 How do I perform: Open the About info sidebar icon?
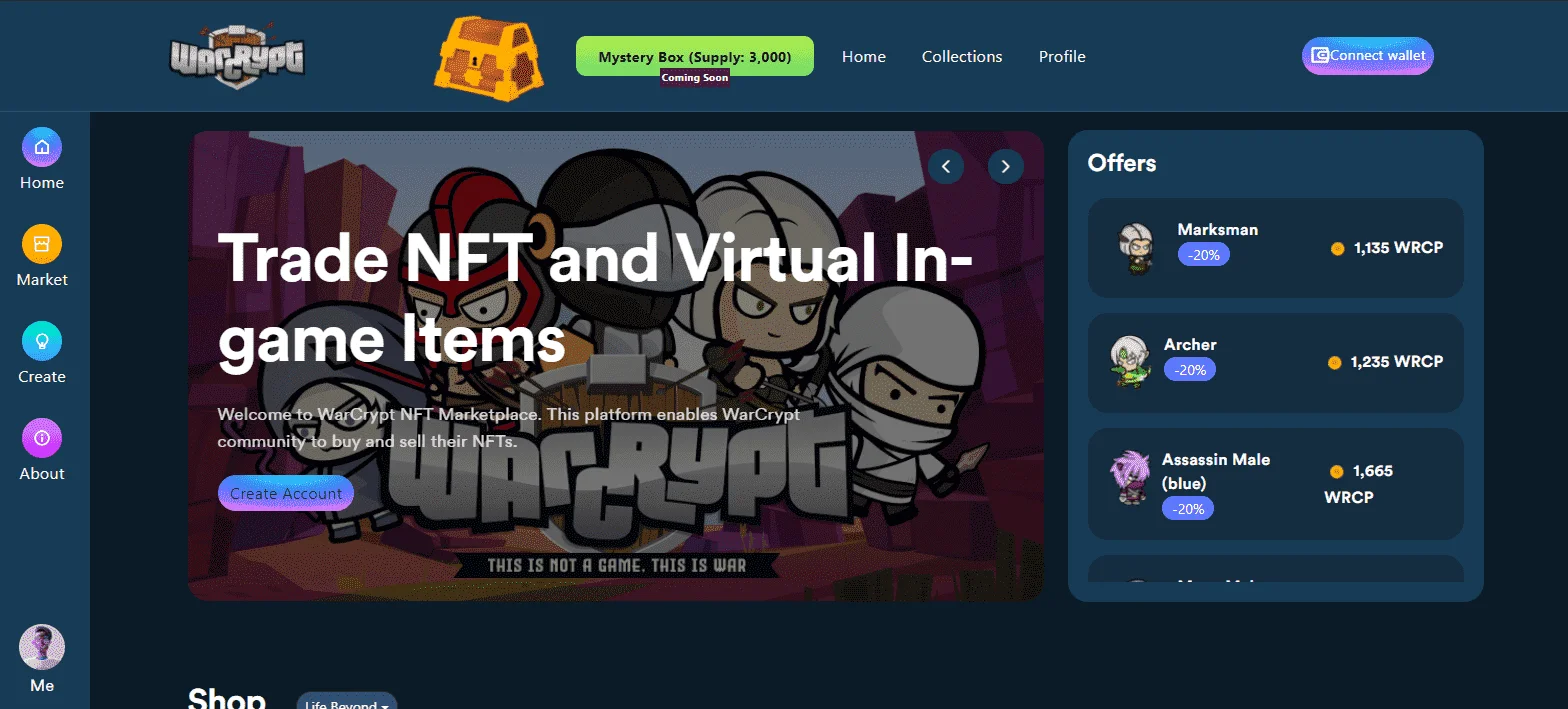point(42,438)
